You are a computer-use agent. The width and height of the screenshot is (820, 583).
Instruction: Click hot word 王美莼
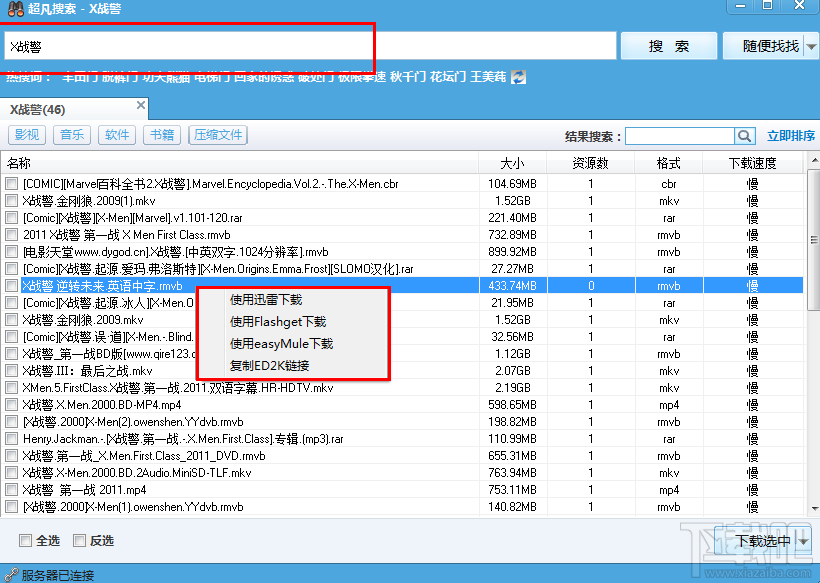click(488, 77)
